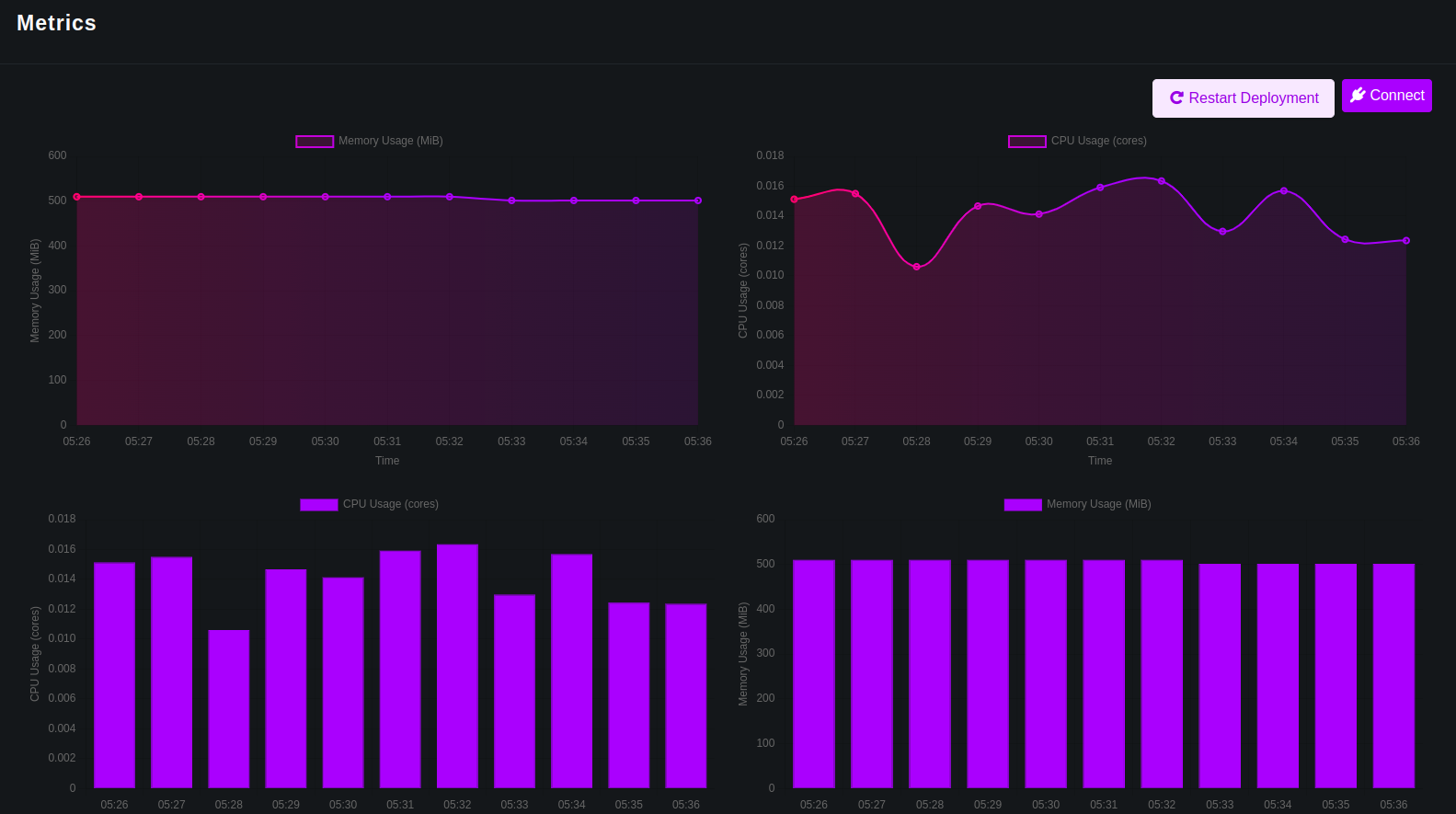Image resolution: width=1456 pixels, height=814 pixels.
Task: Toggle CPU Usage legend label on bar chart
Action: pos(390,504)
